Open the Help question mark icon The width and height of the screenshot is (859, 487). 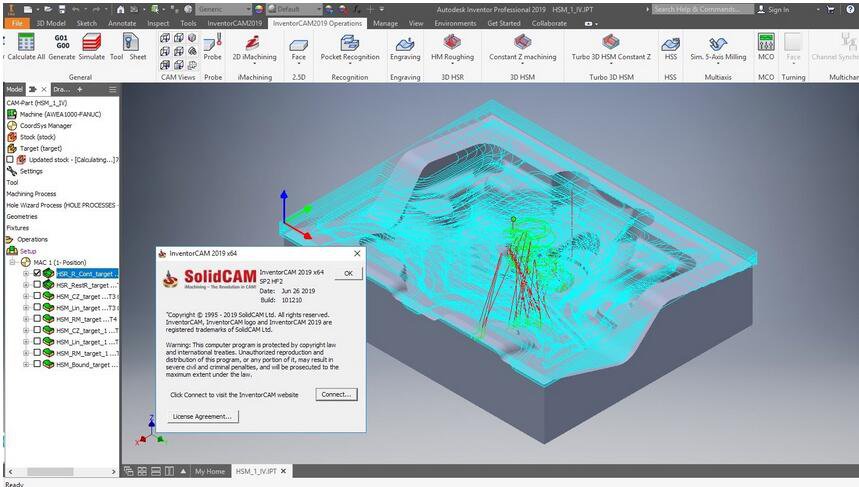pyautogui.click(x=850, y=9)
